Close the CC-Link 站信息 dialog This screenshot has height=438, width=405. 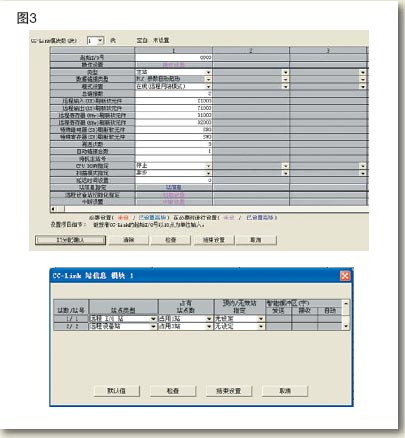tap(345, 276)
